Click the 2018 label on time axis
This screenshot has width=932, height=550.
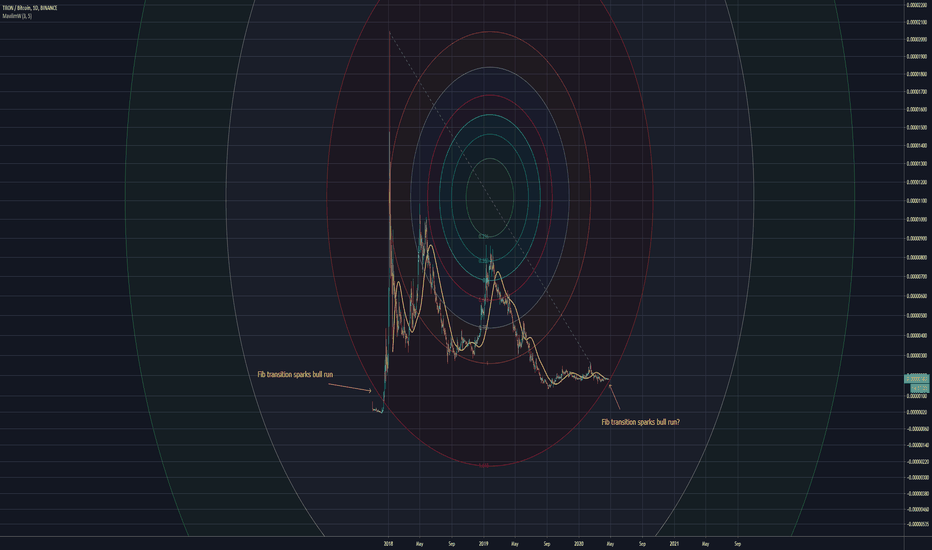coord(388,543)
